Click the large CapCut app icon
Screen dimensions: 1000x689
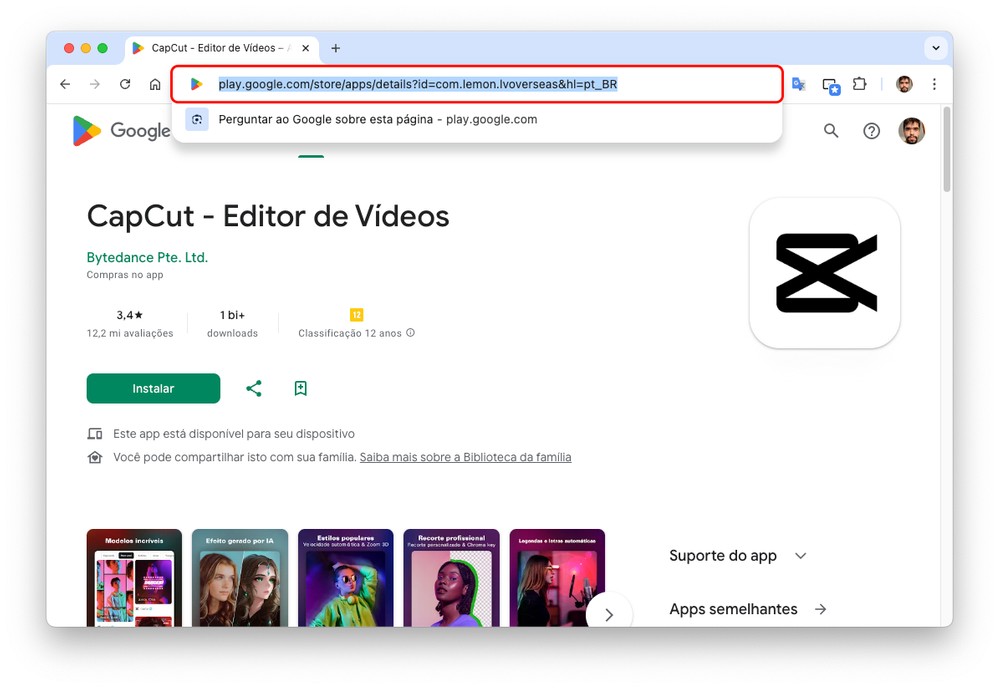click(x=825, y=273)
